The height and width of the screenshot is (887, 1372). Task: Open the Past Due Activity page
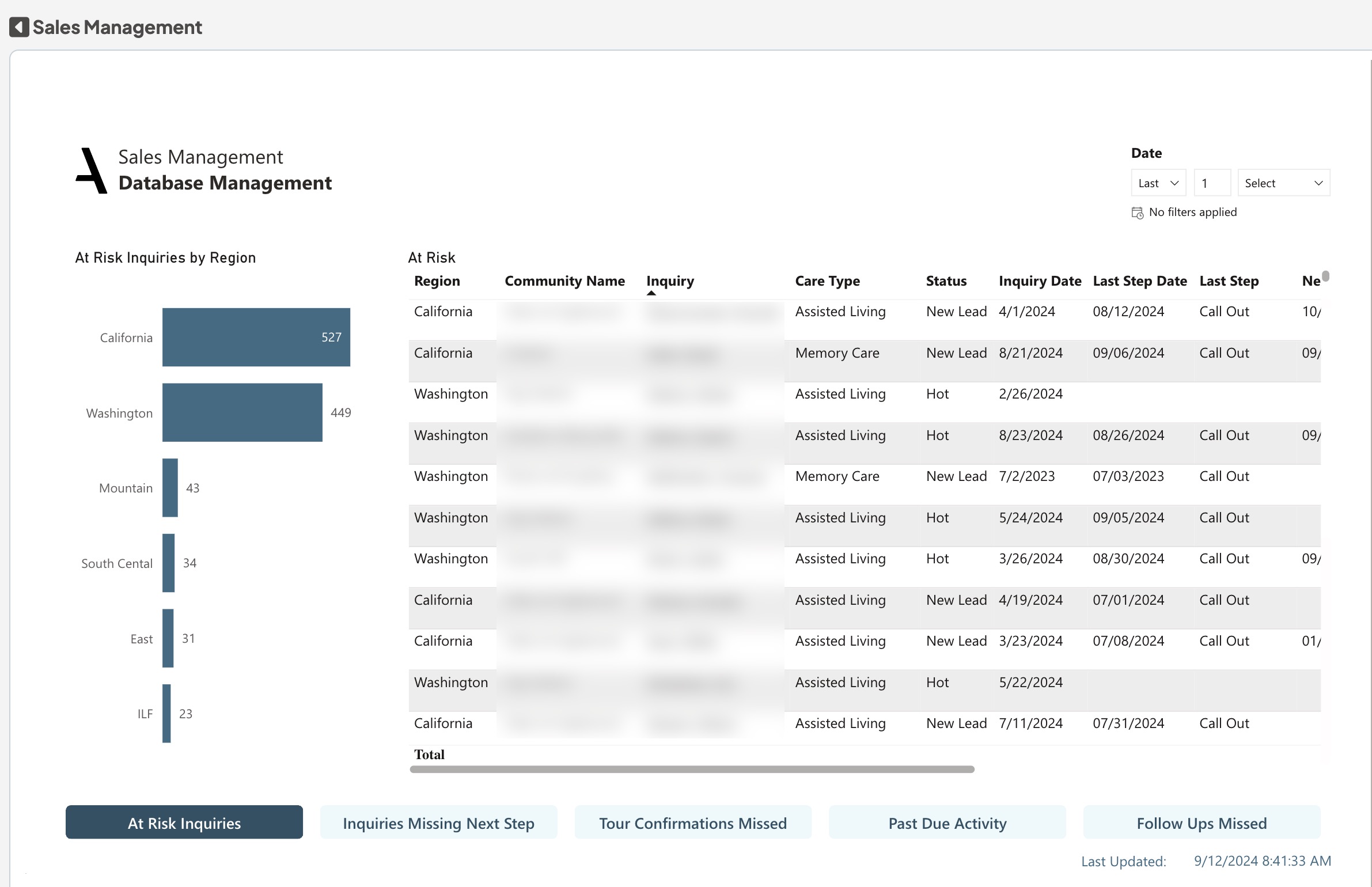947,822
